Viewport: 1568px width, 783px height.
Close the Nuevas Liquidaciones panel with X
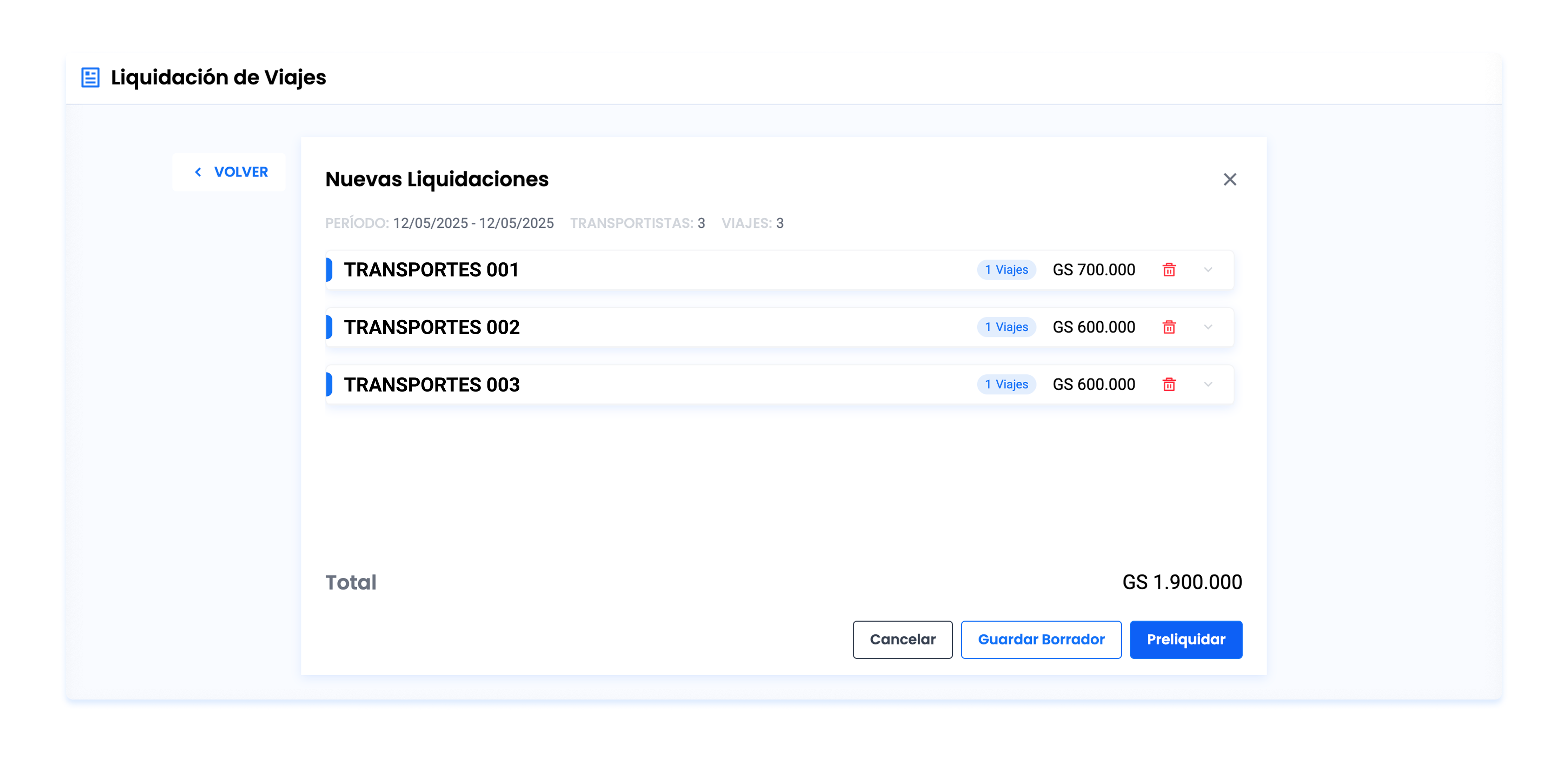[1230, 180]
